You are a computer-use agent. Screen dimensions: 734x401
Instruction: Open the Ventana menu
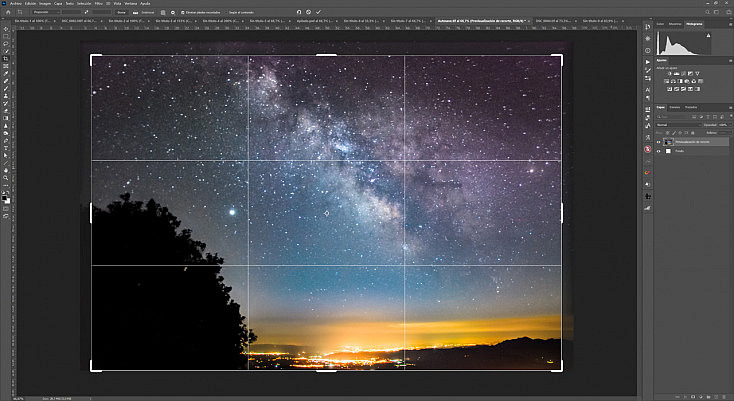(x=131, y=3)
